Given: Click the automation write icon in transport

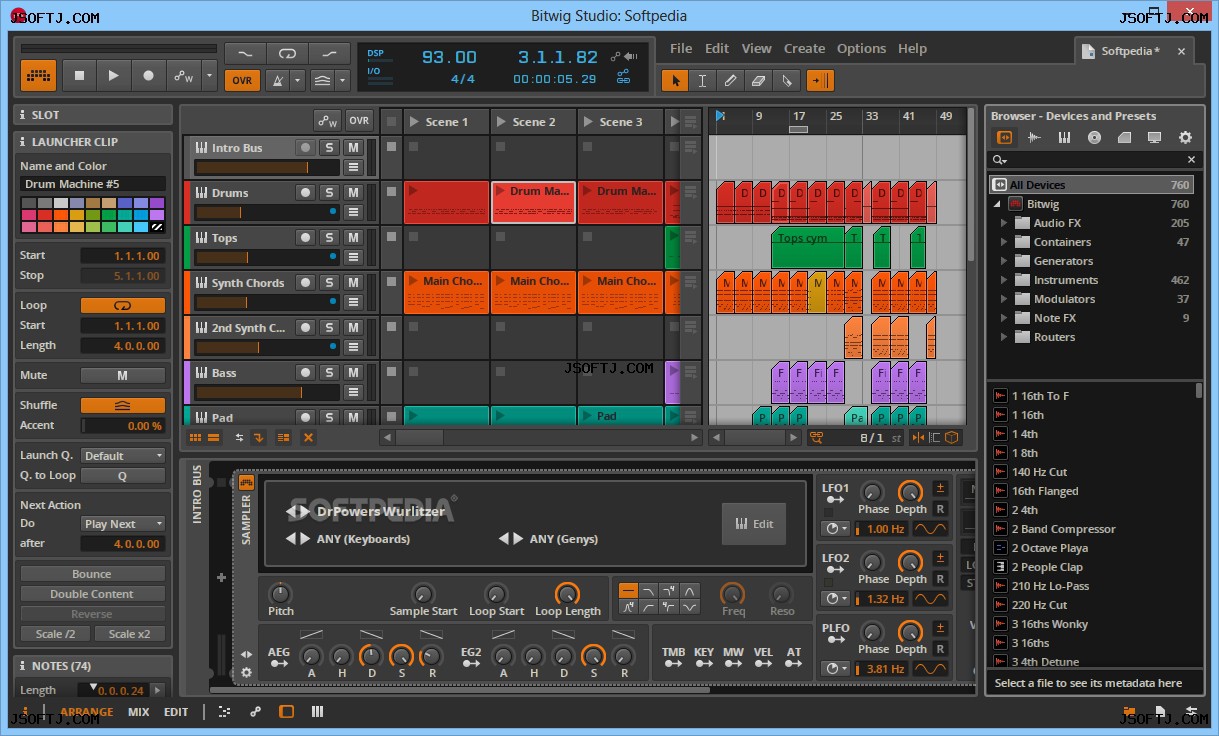Looking at the screenshot, I should [x=184, y=76].
